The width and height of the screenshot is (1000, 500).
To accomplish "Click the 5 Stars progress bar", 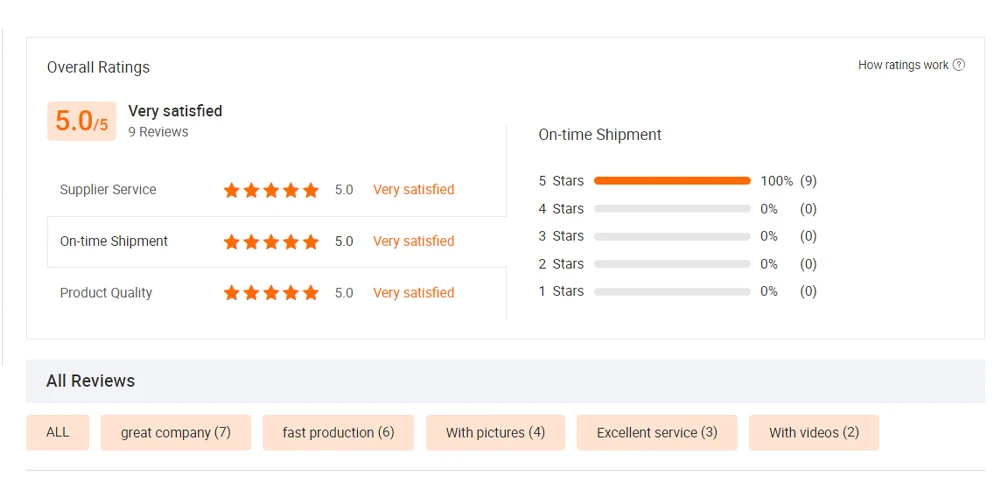I will [x=672, y=181].
